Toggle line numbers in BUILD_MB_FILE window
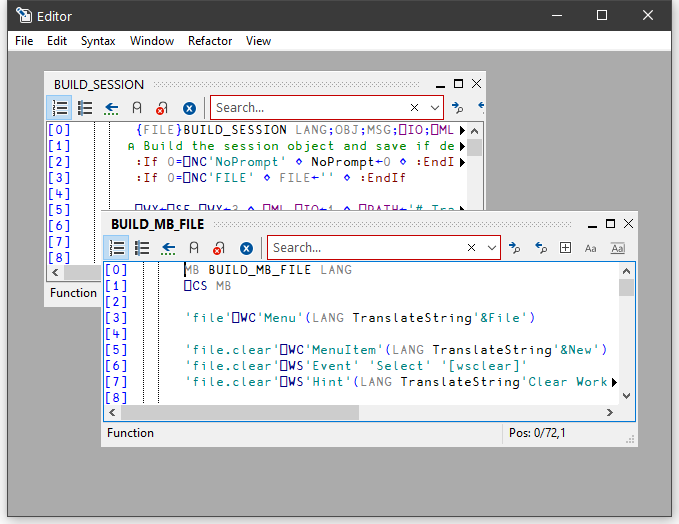This screenshot has height=524, width=679. click(117, 248)
